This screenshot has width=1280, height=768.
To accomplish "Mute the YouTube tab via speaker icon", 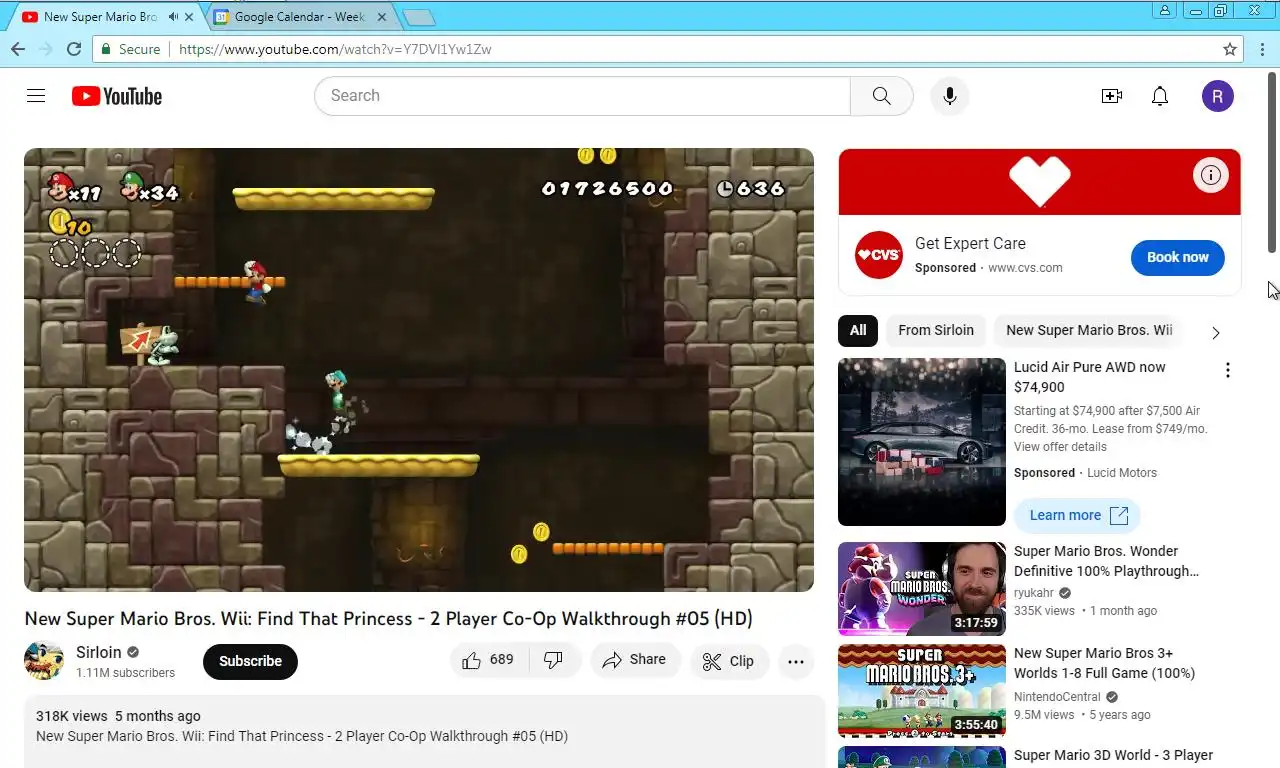I will (x=174, y=17).
